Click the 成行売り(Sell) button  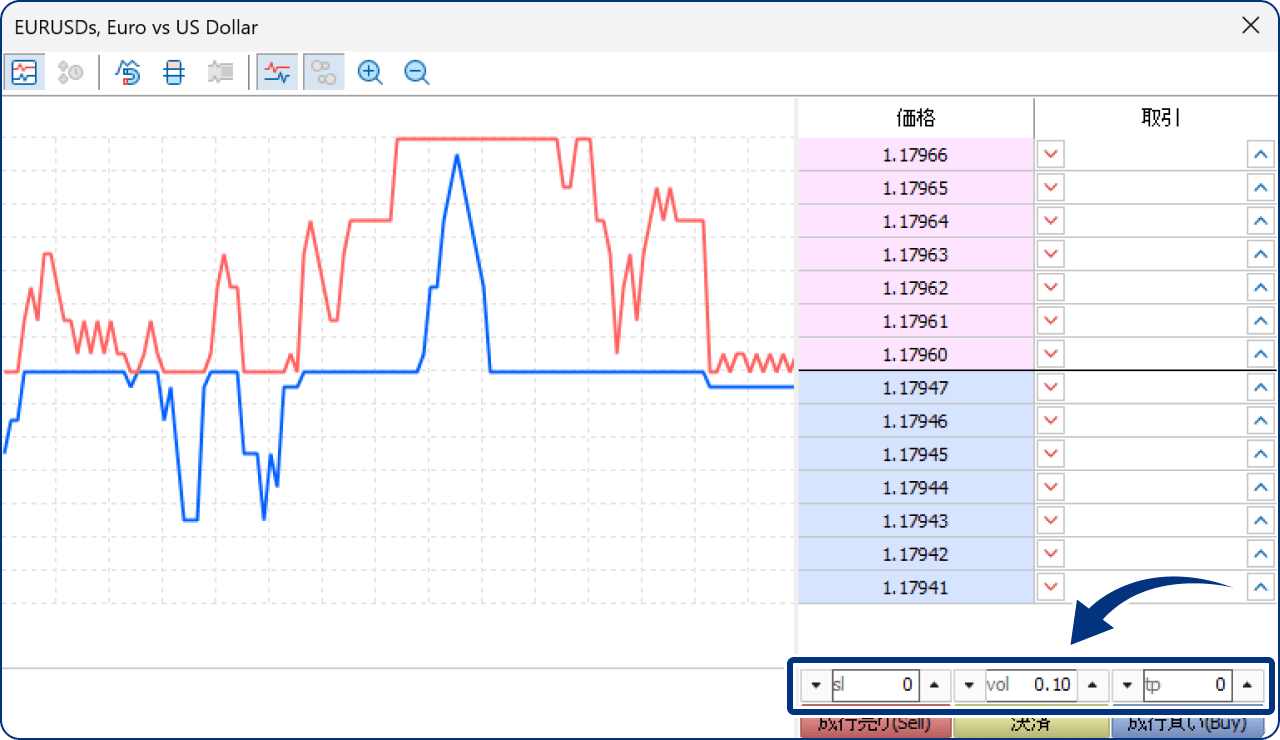[x=876, y=726]
